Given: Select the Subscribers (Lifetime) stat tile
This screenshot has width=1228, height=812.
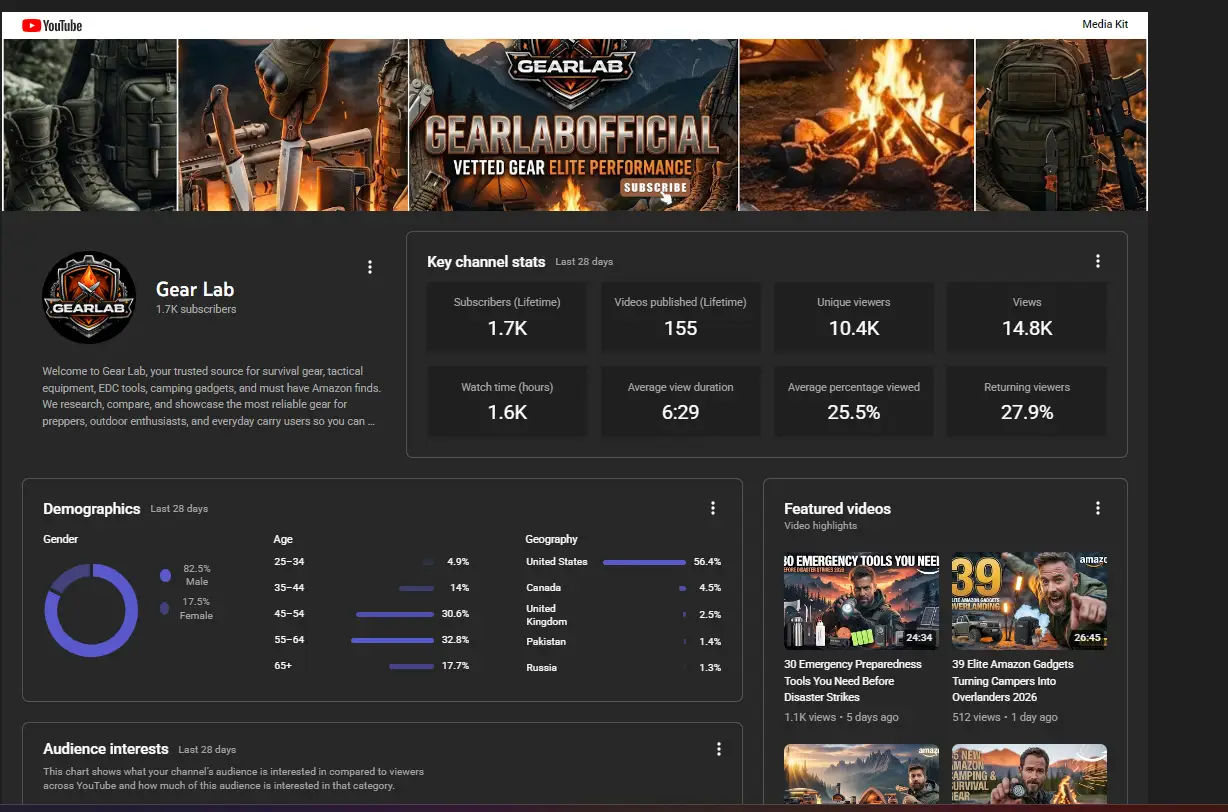Looking at the screenshot, I should [507, 317].
